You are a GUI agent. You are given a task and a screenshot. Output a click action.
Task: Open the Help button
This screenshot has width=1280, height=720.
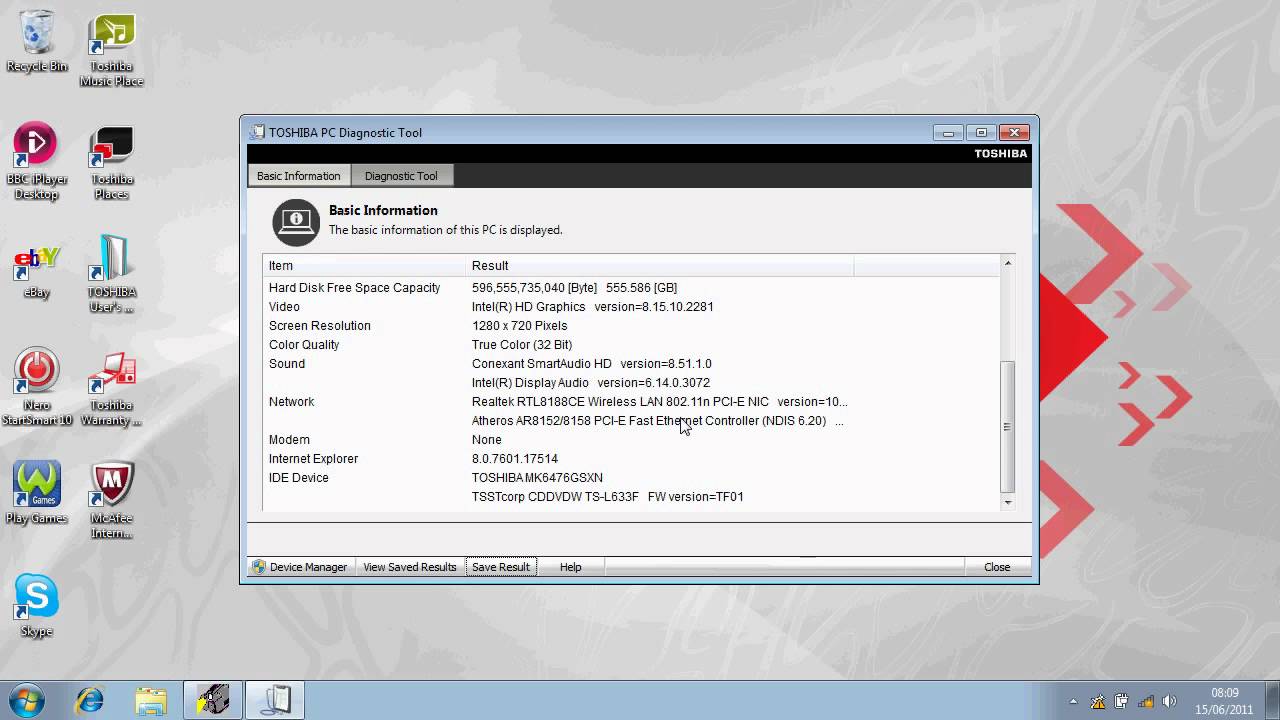pyautogui.click(x=570, y=567)
